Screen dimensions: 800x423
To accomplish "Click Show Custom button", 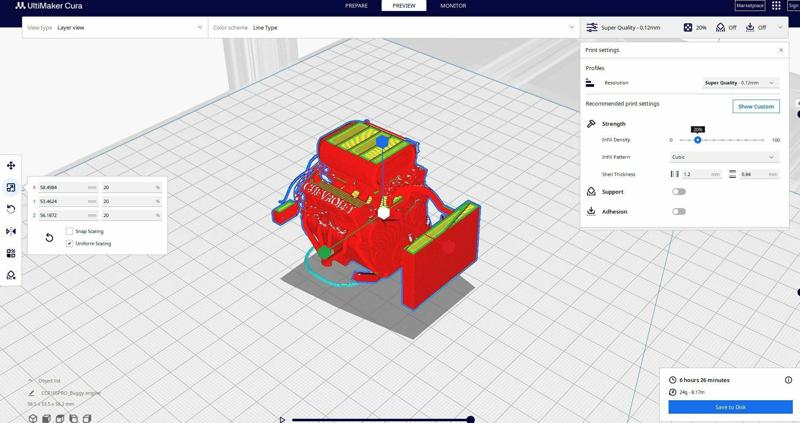I will pos(756,106).
